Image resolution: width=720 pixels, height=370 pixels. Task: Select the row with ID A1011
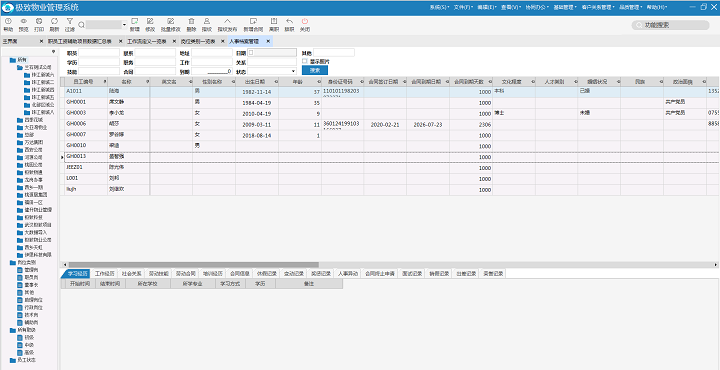(389, 91)
